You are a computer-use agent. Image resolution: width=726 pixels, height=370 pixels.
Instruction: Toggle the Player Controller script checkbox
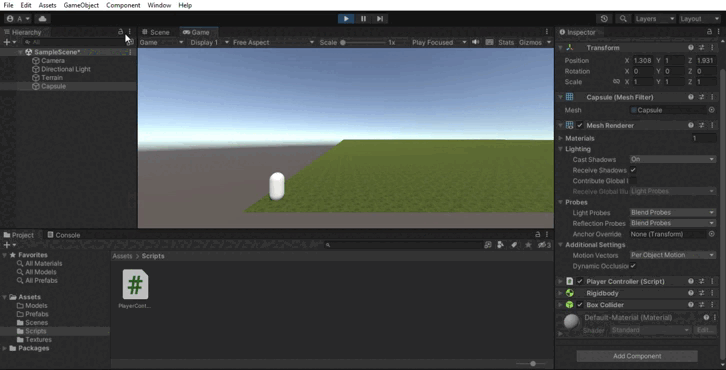point(580,281)
